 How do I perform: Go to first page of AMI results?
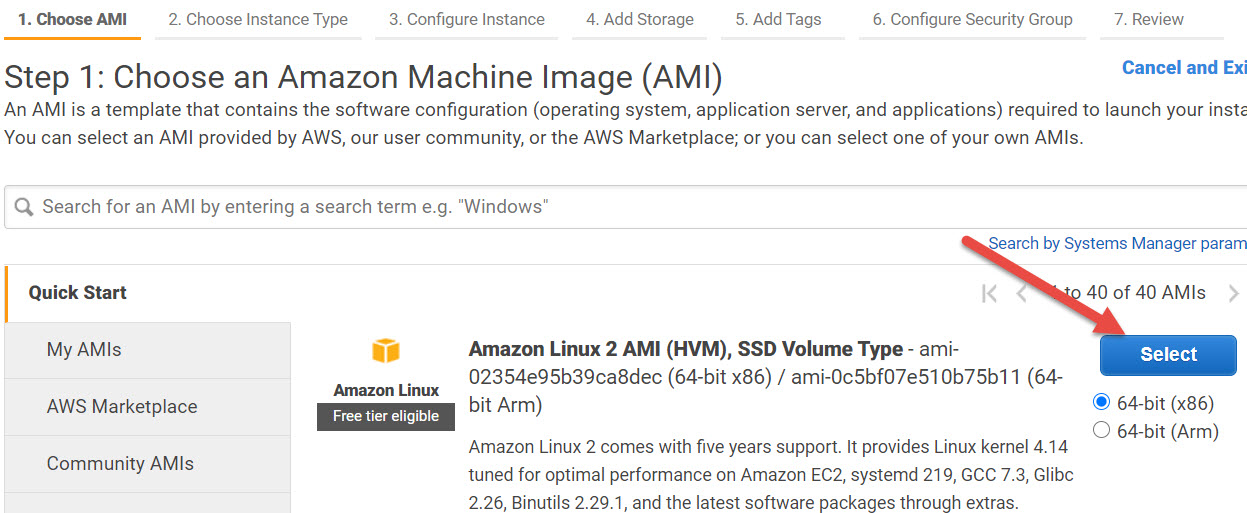tap(989, 293)
